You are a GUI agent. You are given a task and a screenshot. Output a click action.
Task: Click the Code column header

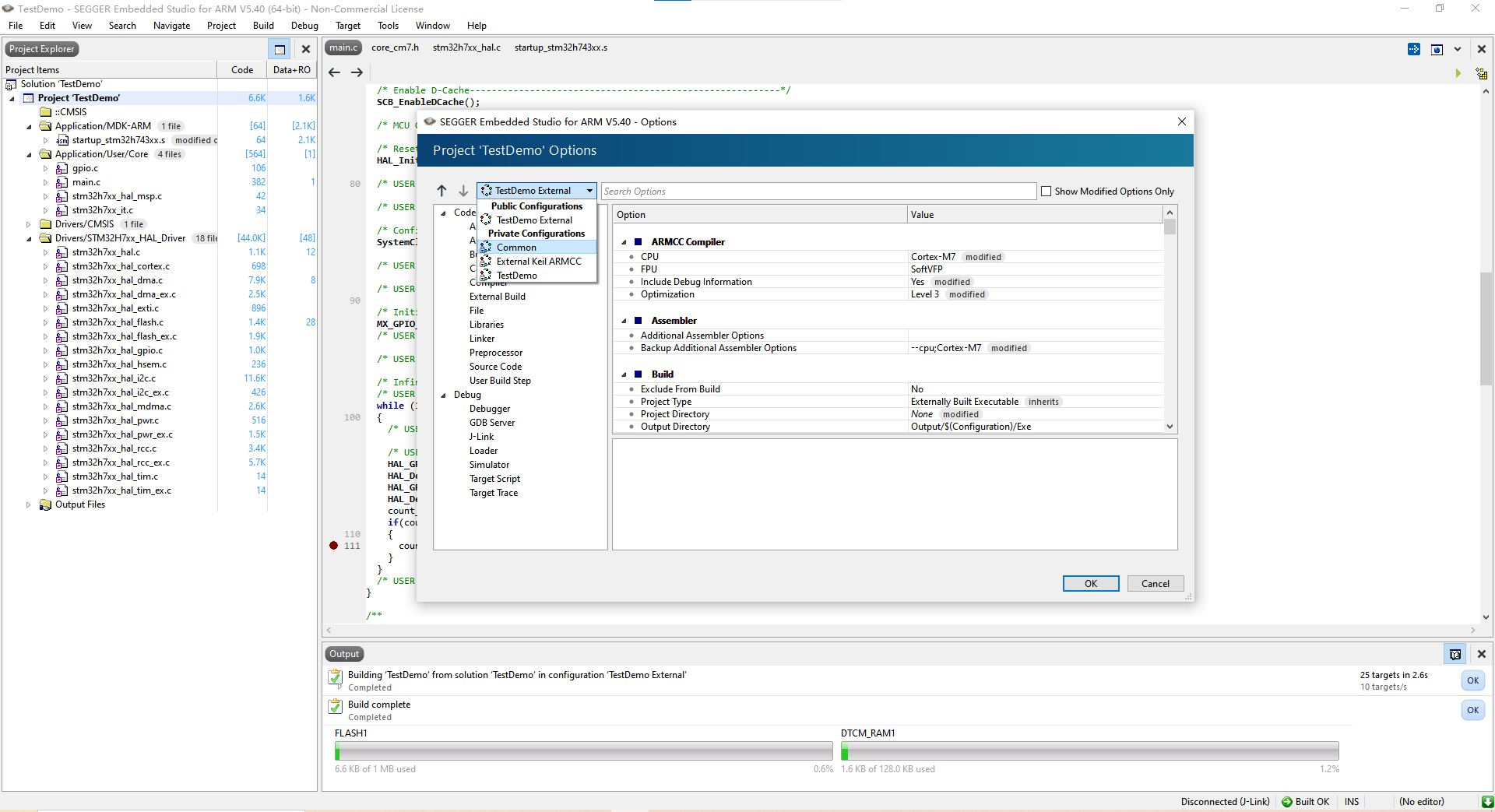(x=242, y=70)
